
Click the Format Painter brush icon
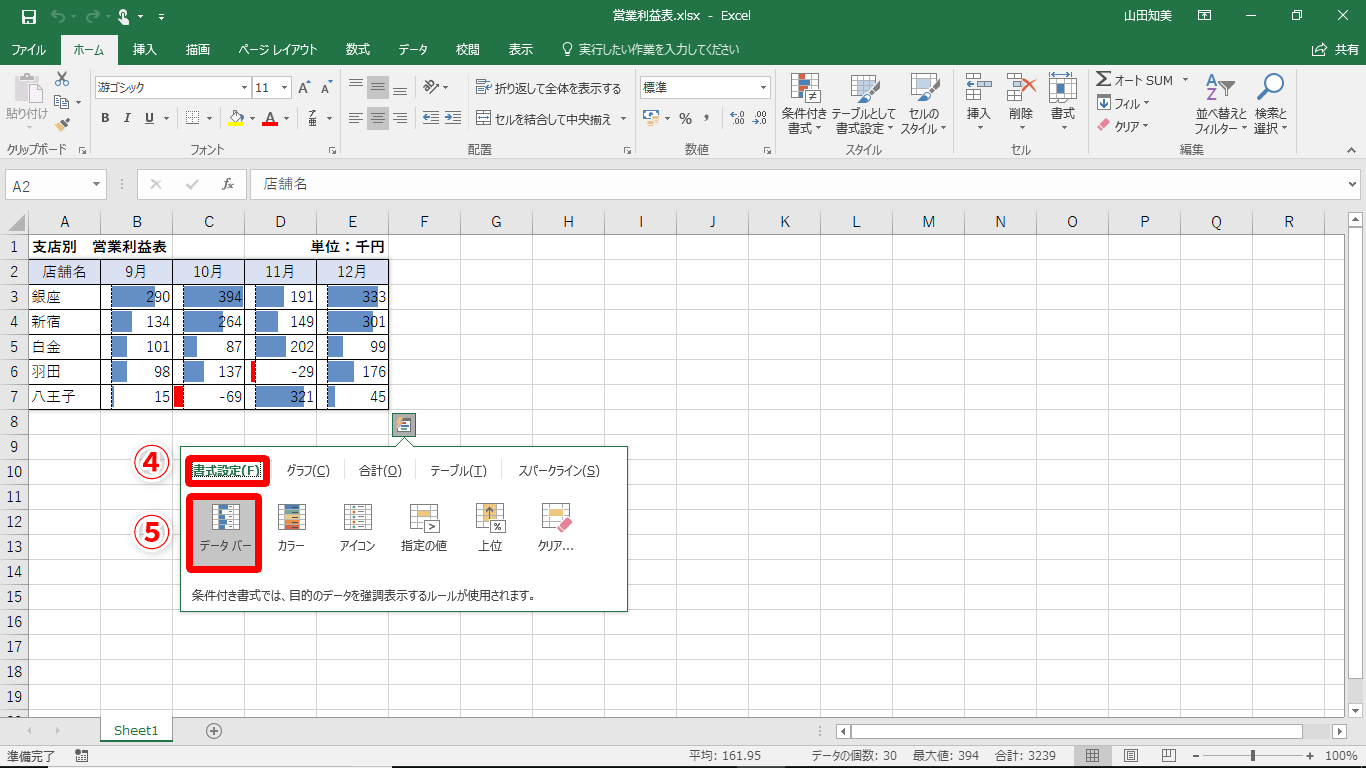tap(62, 125)
